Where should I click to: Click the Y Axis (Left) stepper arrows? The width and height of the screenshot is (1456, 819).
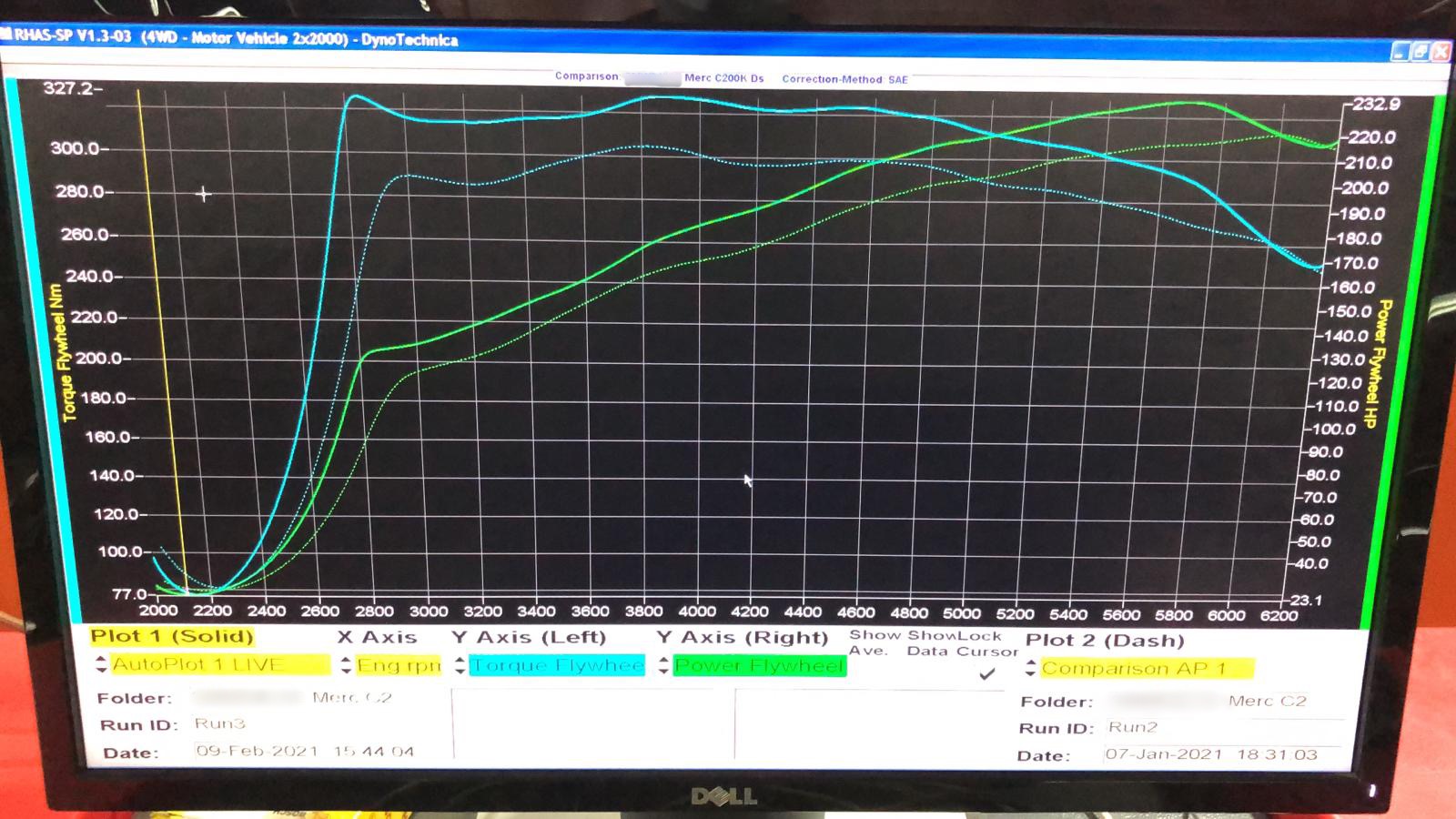(x=460, y=666)
